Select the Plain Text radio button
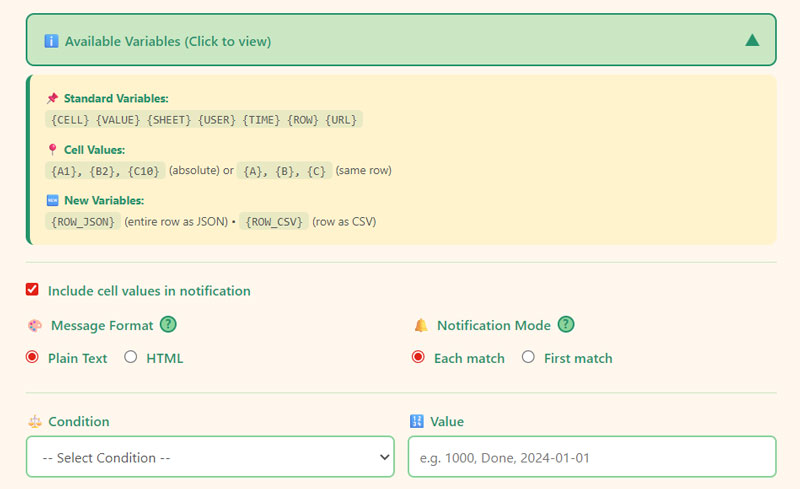Viewport: 800px width, 489px height. (x=32, y=357)
